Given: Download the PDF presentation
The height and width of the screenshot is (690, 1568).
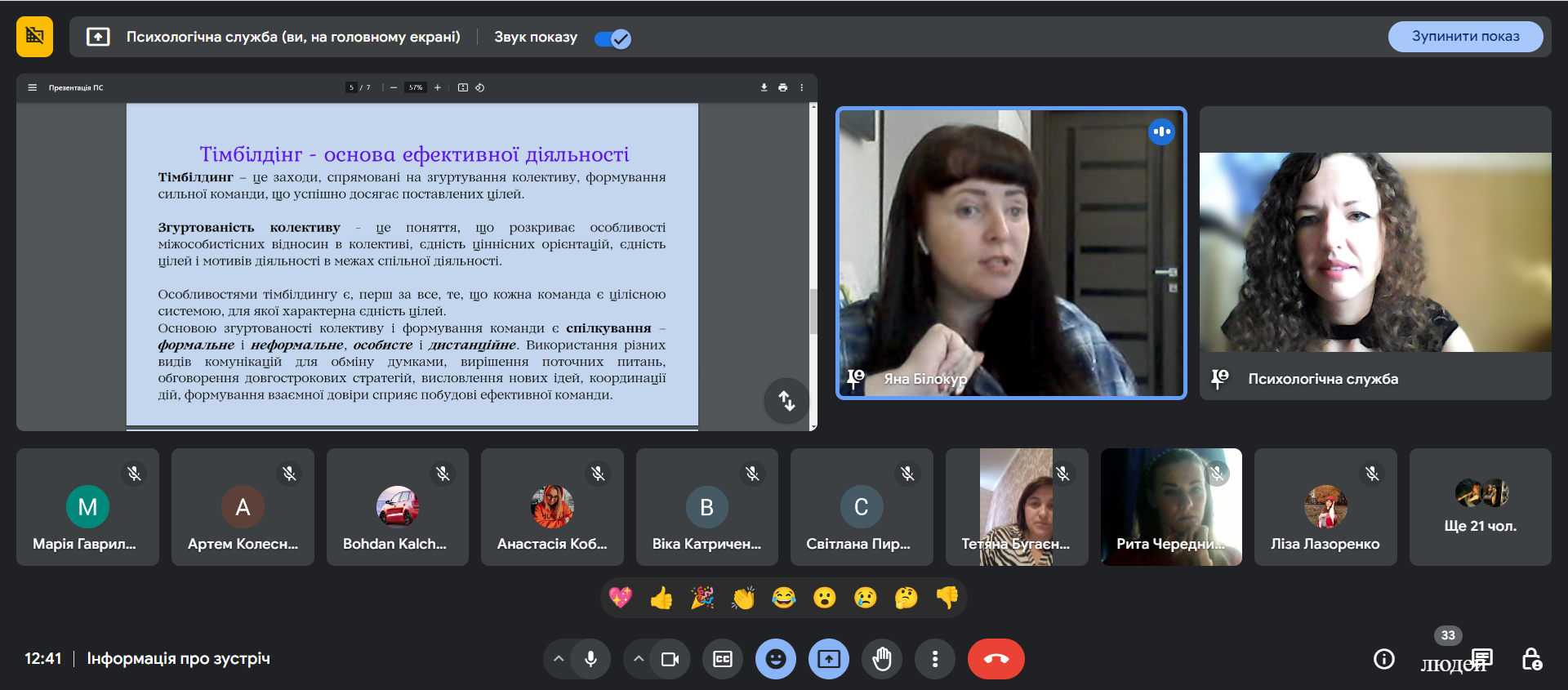Looking at the screenshot, I should pyautogui.click(x=764, y=87).
